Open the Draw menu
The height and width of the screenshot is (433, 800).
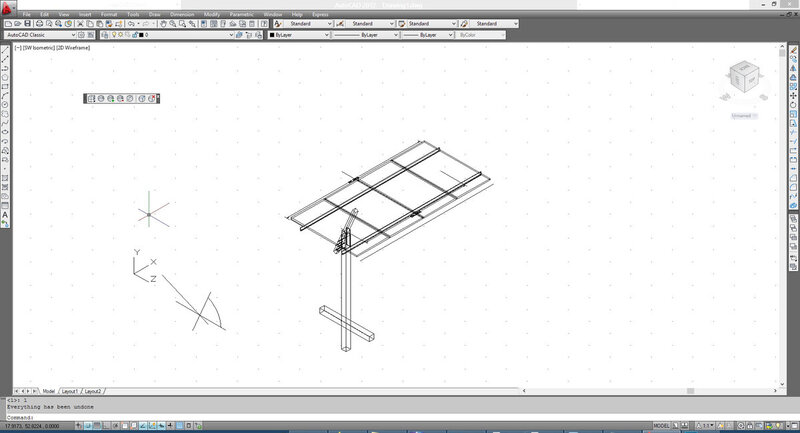155,14
